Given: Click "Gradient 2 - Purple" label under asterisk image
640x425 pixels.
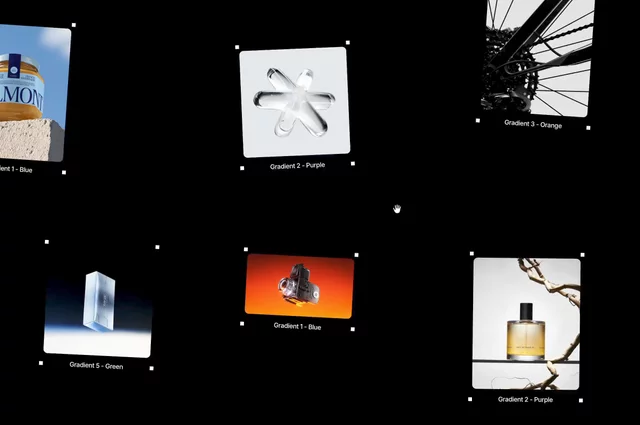Looking at the screenshot, I should pyautogui.click(x=298, y=166).
